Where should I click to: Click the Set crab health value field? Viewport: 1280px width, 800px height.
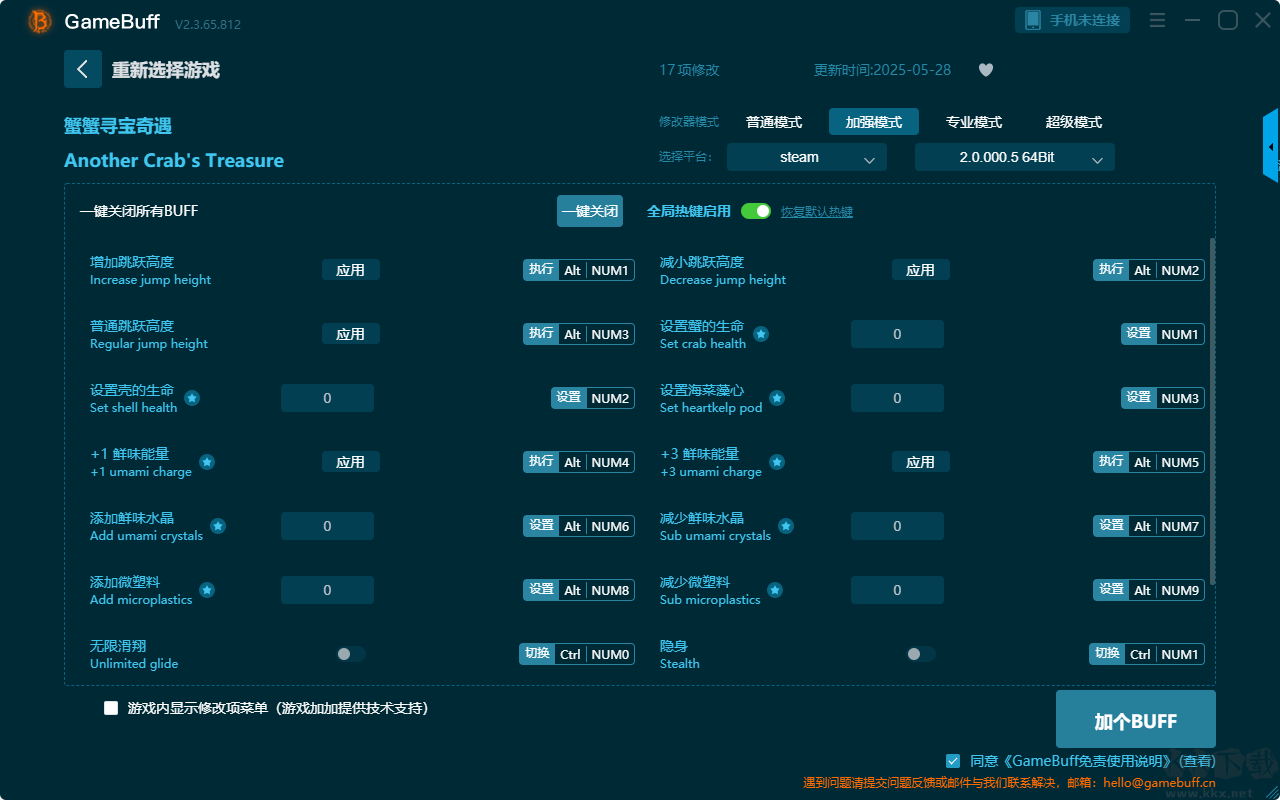click(897, 334)
